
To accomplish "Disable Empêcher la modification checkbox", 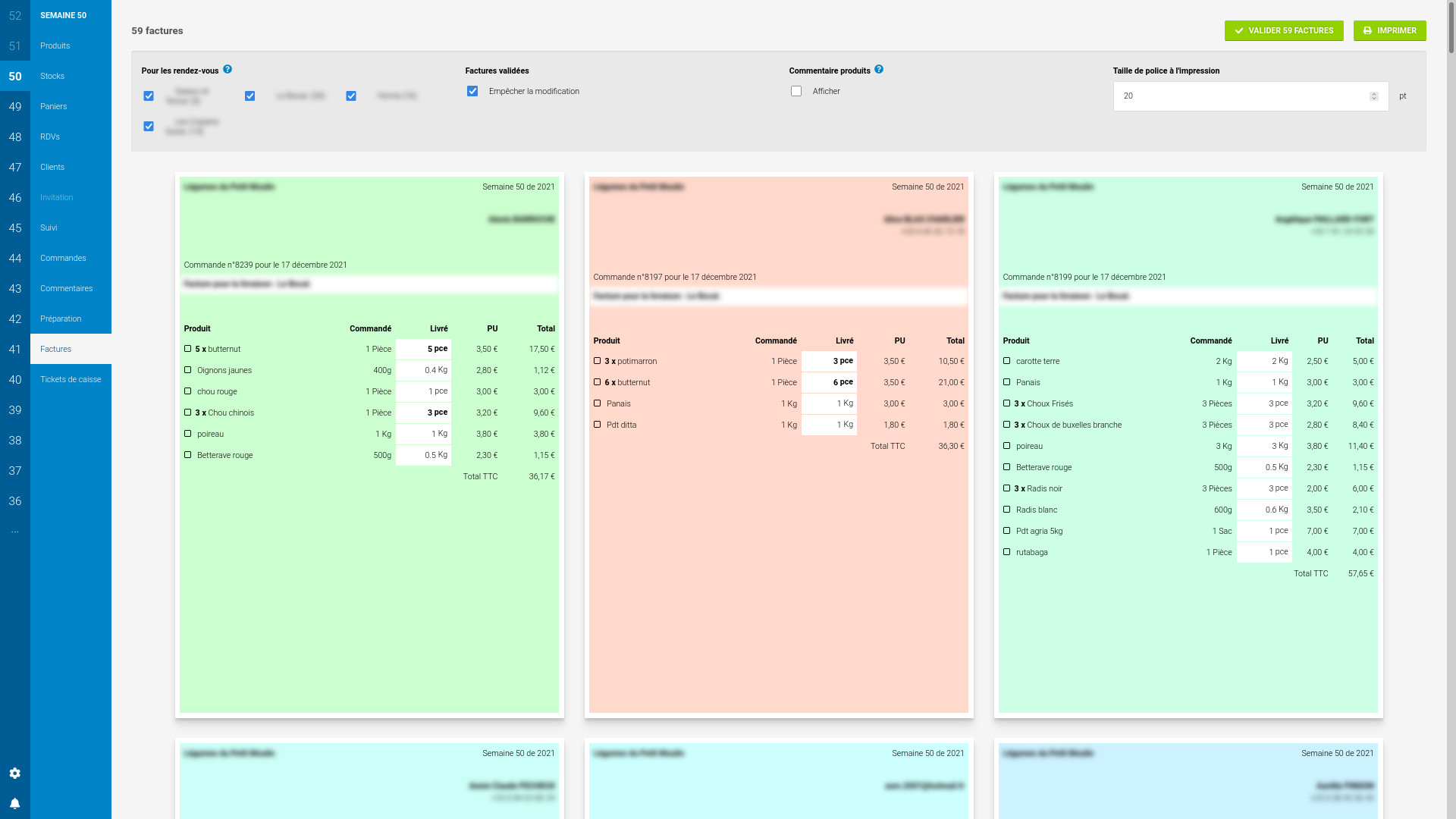I will click(x=472, y=92).
